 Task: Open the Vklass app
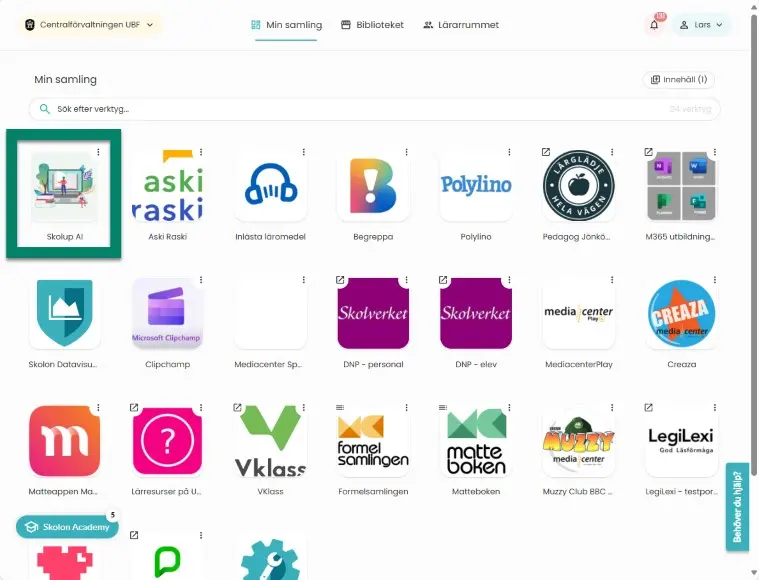click(x=270, y=442)
